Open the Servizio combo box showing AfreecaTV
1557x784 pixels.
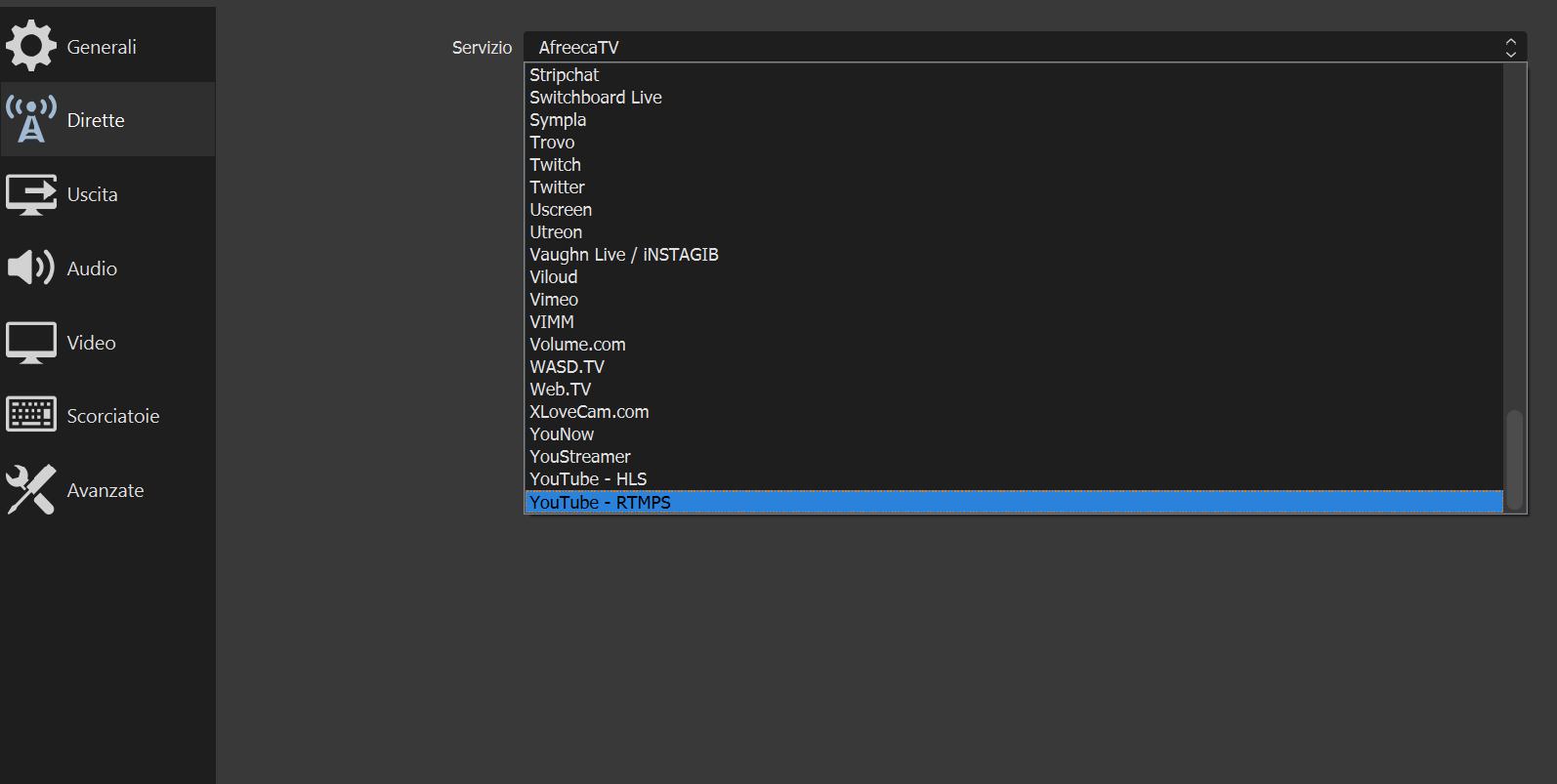(1025, 47)
